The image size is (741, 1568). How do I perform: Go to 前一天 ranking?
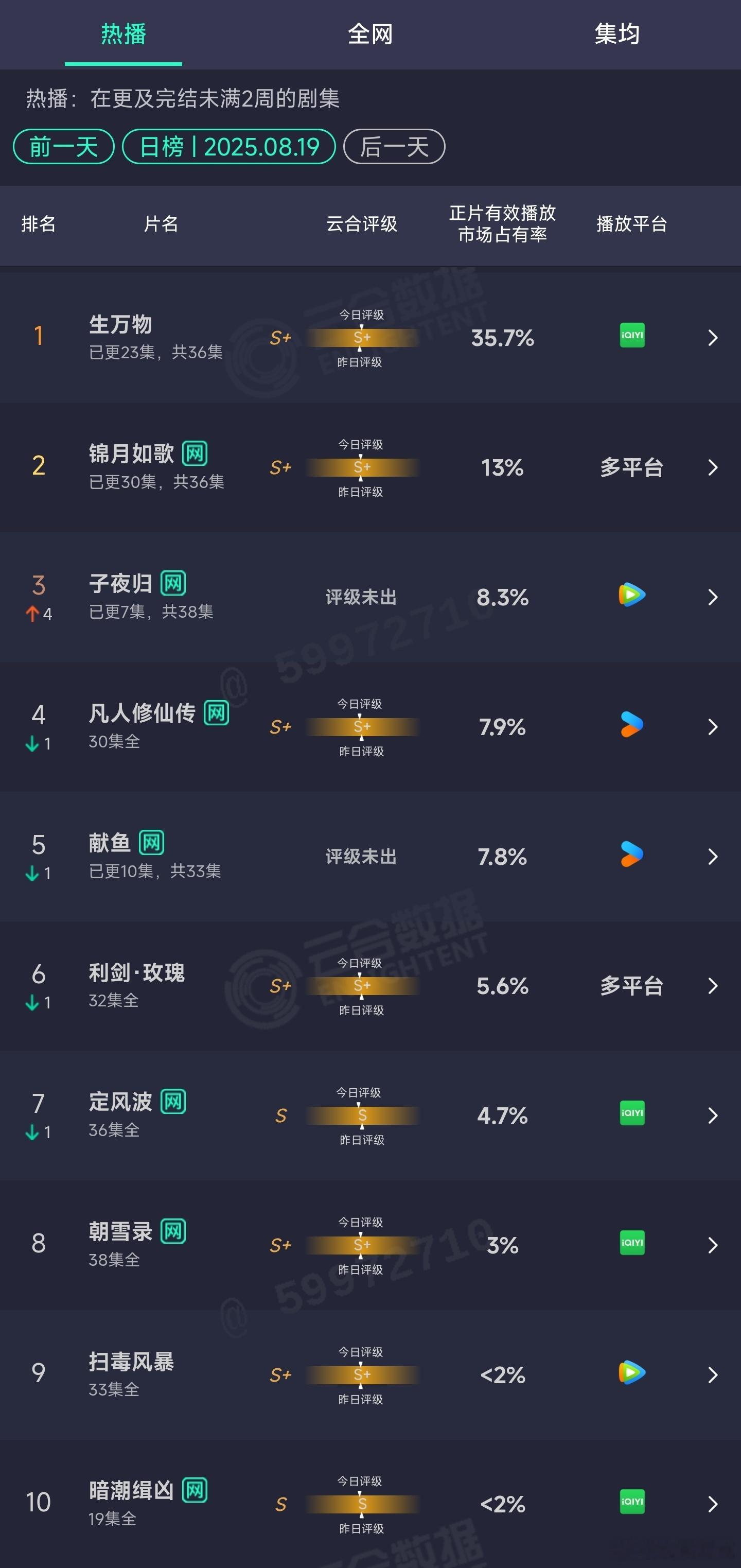[x=64, y=147]
